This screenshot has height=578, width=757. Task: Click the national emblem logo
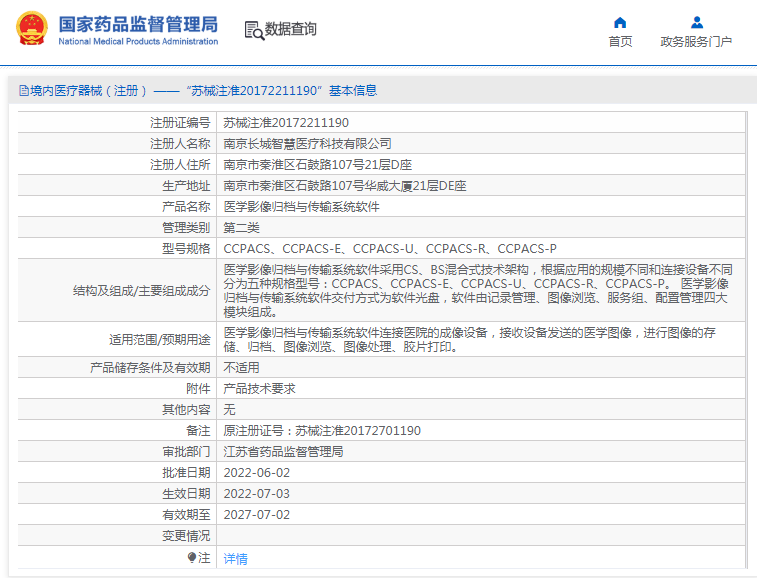pyautogui.click(x=32, y=28)
